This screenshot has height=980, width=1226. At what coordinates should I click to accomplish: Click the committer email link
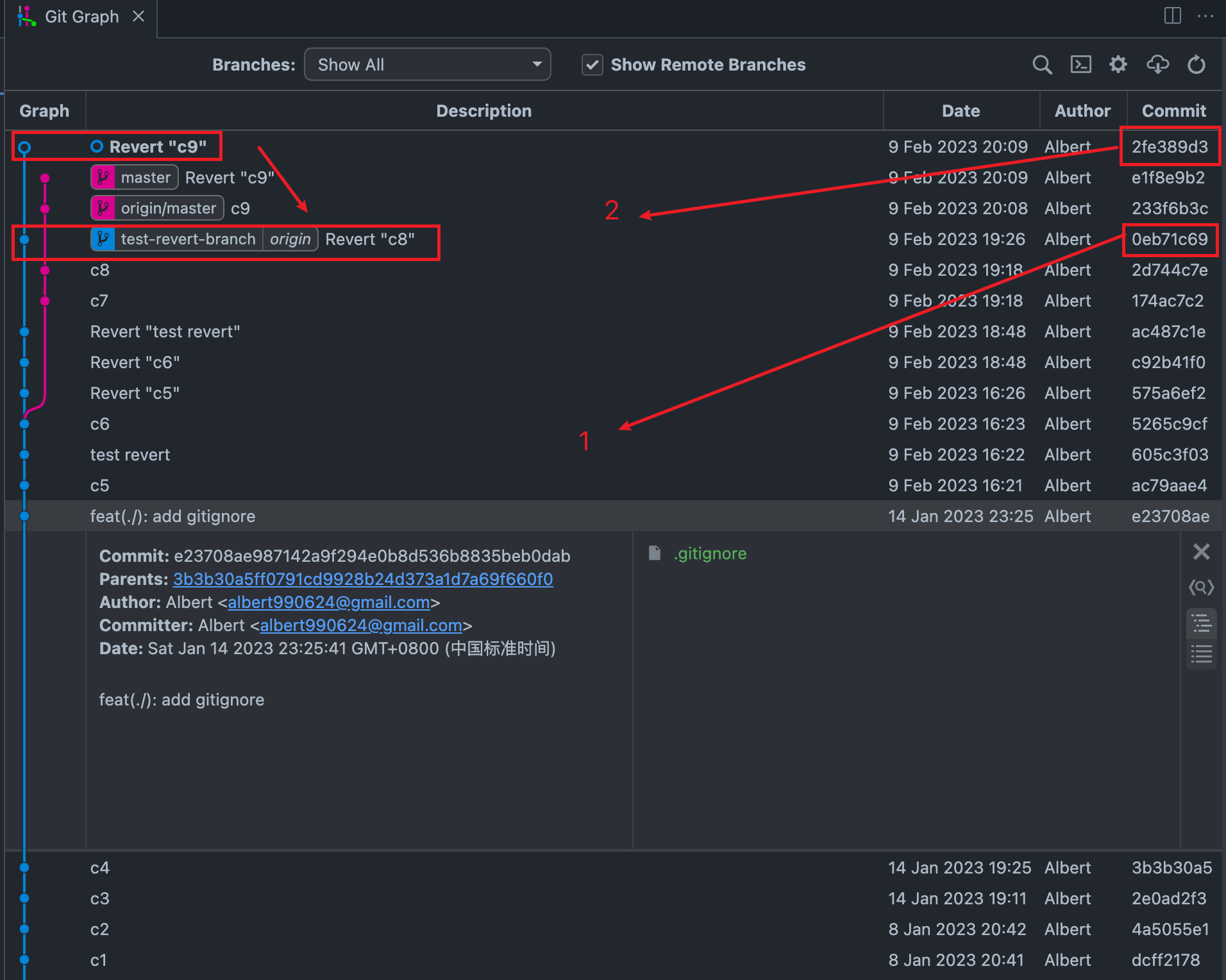click(361, 625)
